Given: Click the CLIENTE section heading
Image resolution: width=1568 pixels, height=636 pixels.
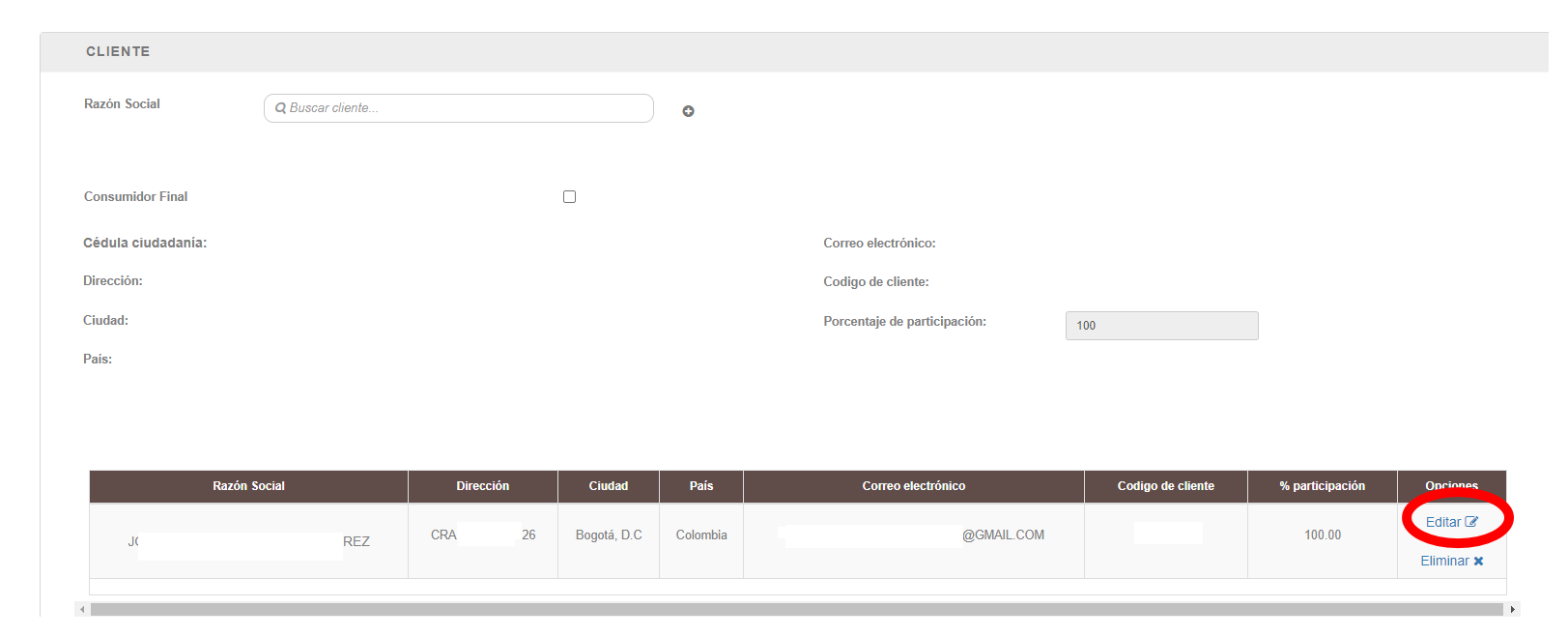Looking at the screenshot, I should pos(118,51).
